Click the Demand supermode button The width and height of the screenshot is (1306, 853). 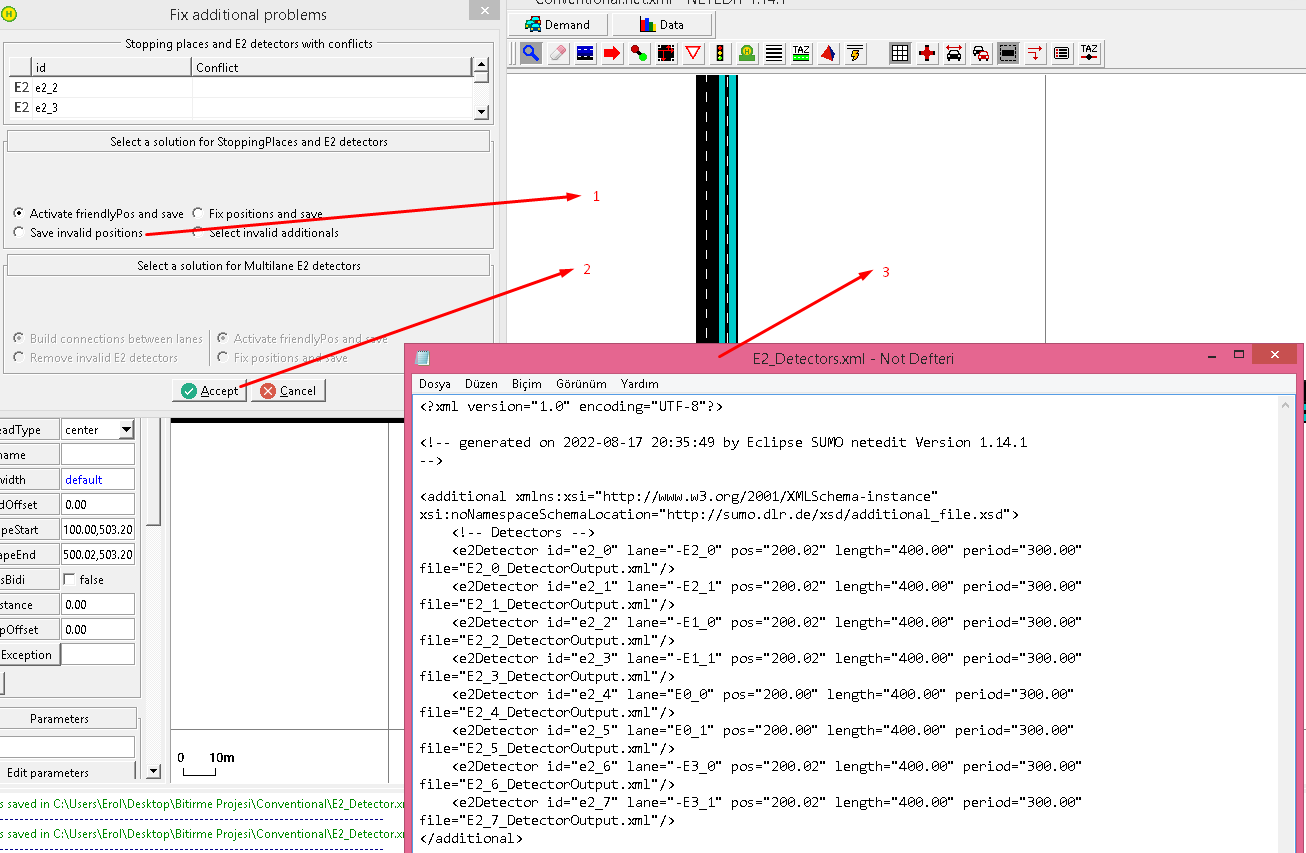click(x=558, y=24)
